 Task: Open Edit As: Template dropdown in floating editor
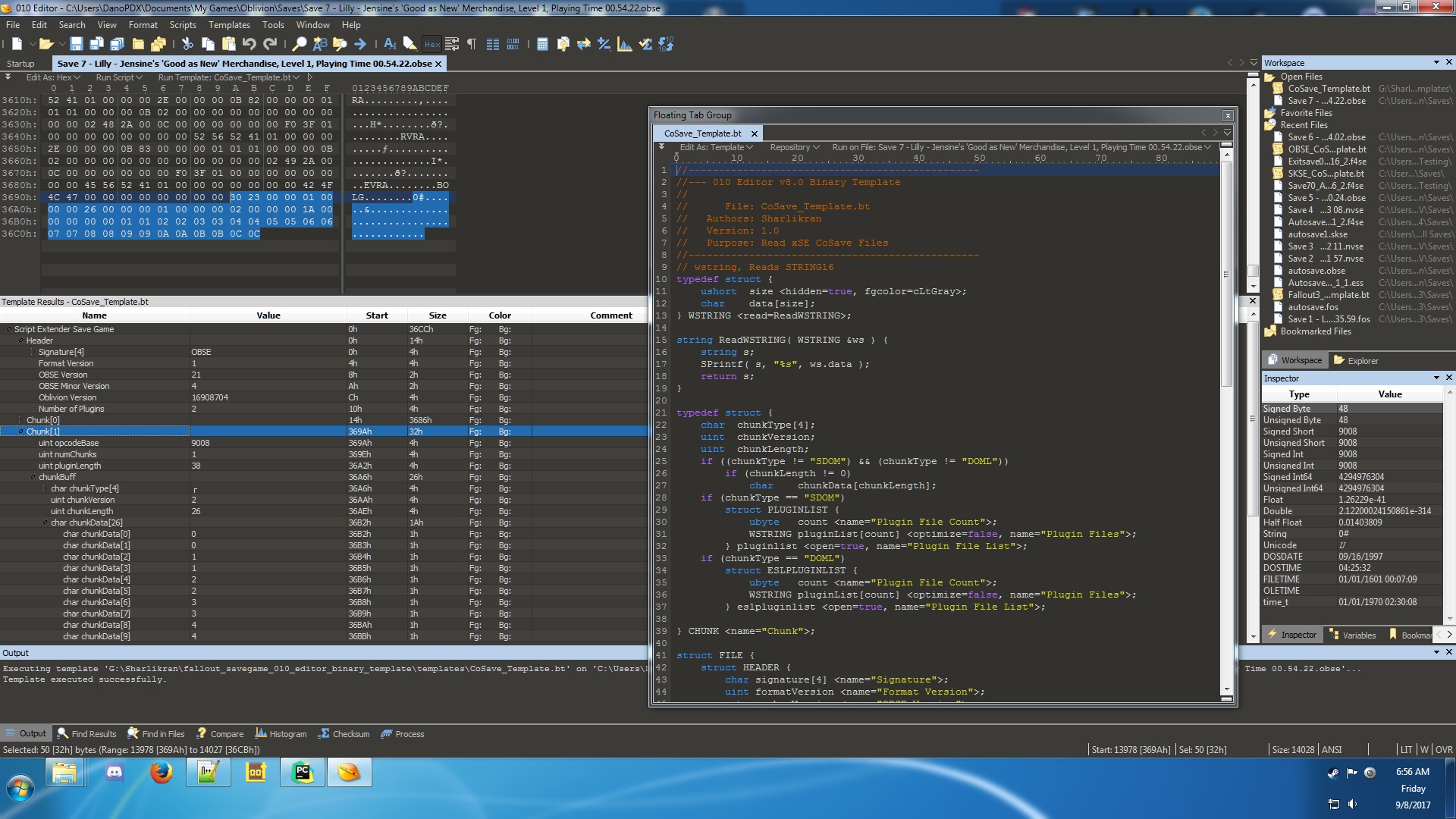click(716, 147)
